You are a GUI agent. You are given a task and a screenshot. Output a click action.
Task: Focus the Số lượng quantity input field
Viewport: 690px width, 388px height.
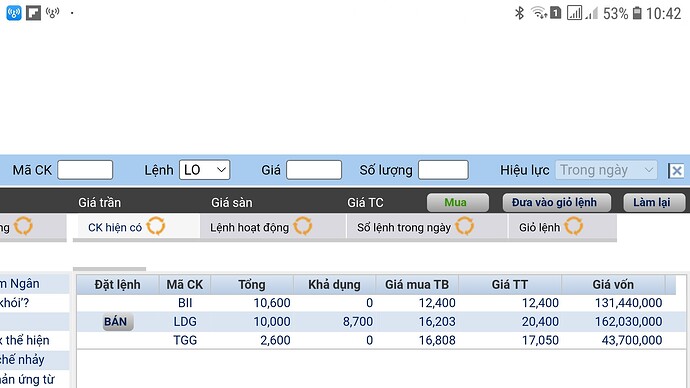[443, 170]
